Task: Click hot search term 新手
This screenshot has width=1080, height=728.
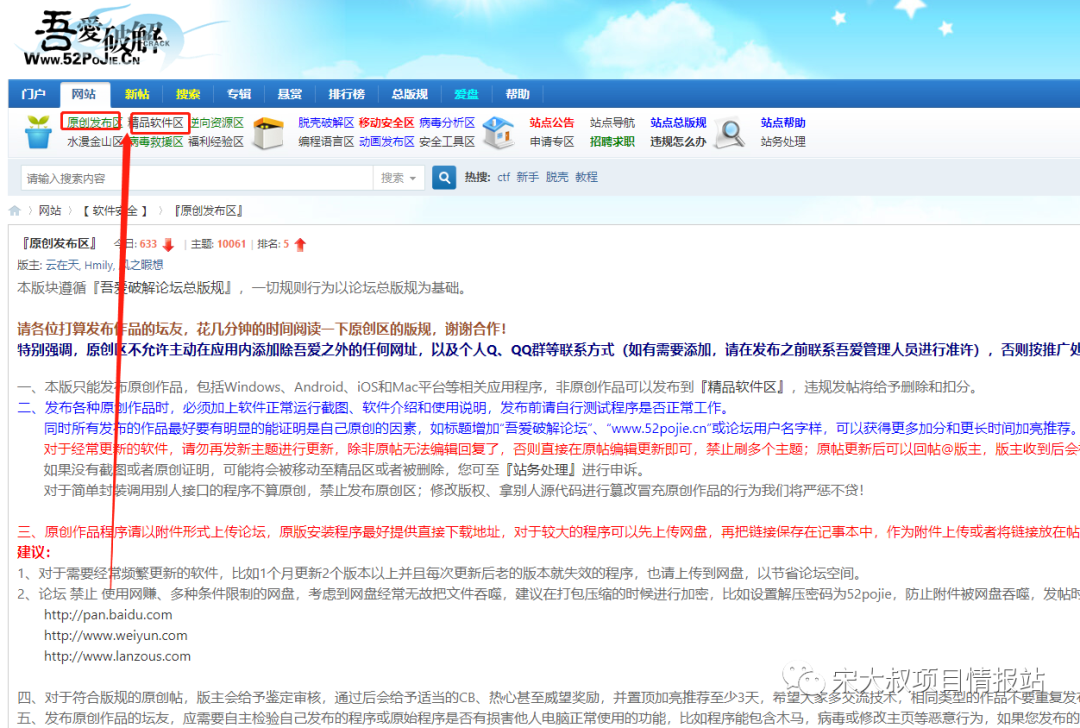Action: (x=528, y=178)
